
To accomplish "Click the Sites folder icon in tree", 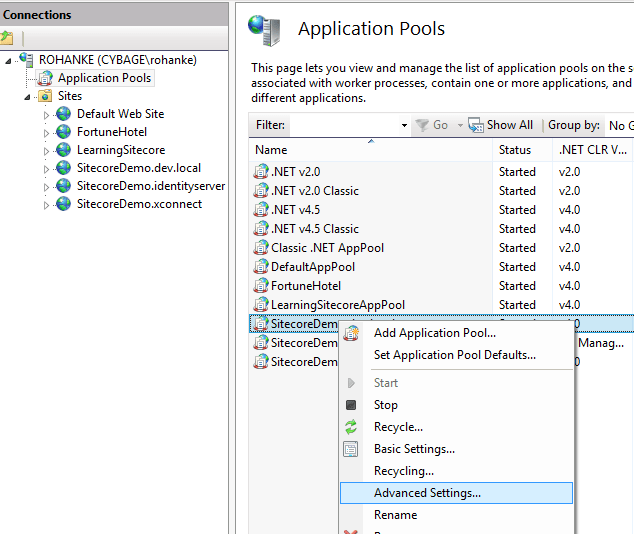I will pos(44,96).
